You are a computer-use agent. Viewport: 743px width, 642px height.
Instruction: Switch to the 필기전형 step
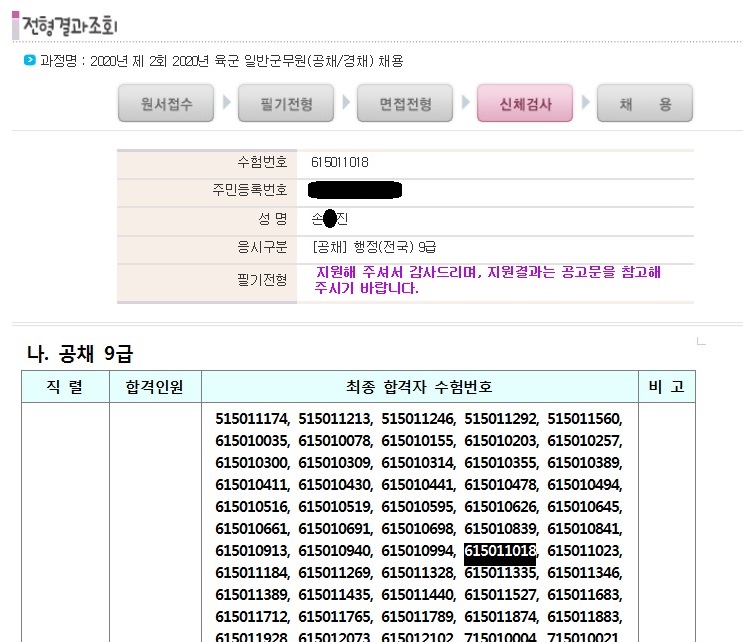pos(285,103)
